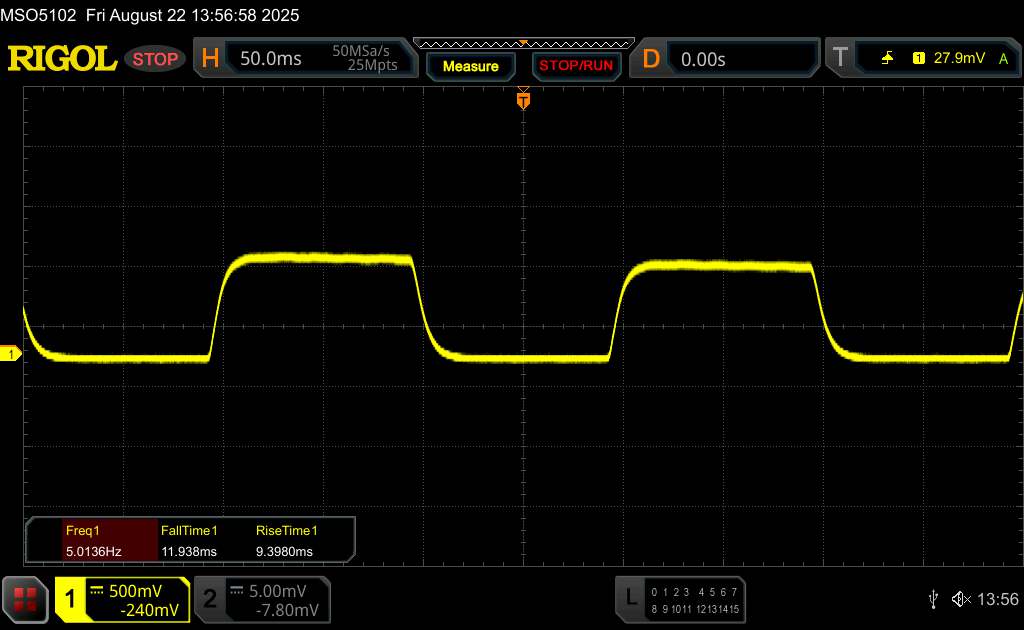Screen dimensions: 1024x630
Task: Open the red function navigation grid icon
Action: (x=26, y=598)
